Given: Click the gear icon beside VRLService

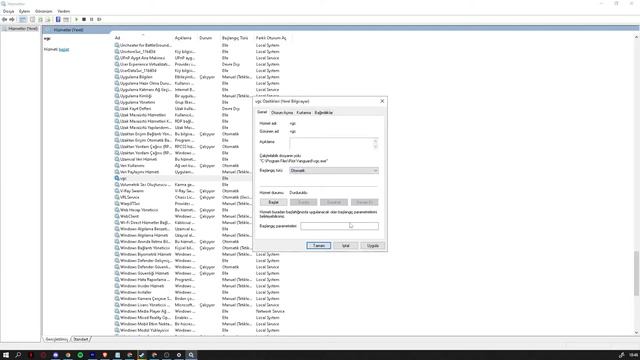Looking at the screenshot, I should (117, 197).
